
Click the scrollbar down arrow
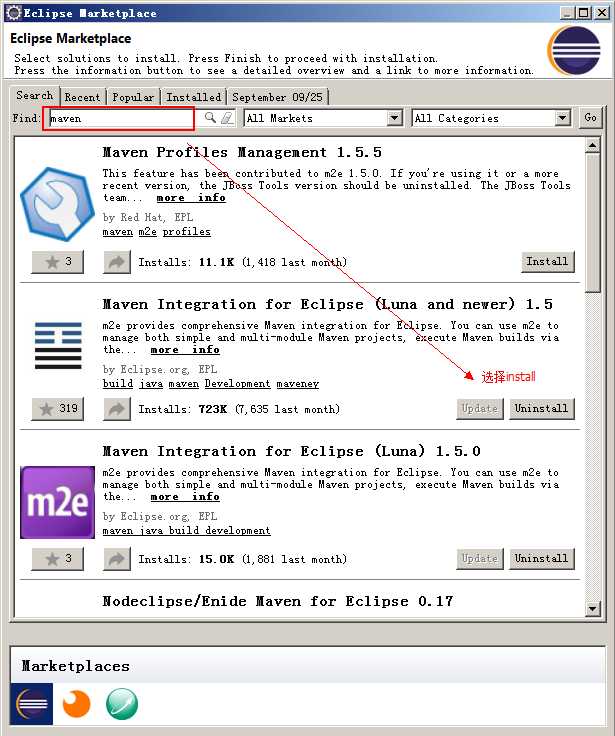click(592, 609)
